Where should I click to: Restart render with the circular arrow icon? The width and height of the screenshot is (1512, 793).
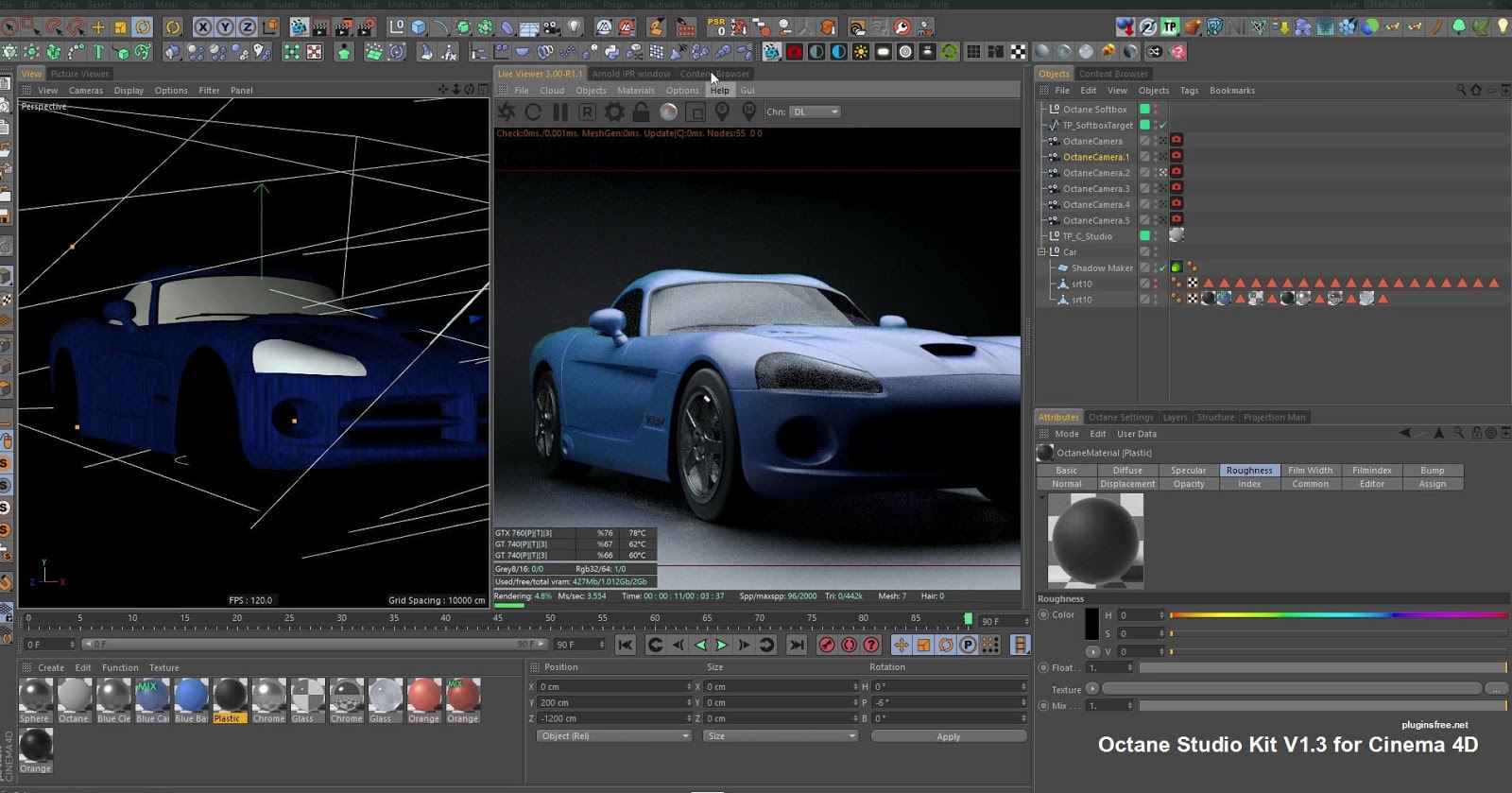pos(533,112)
